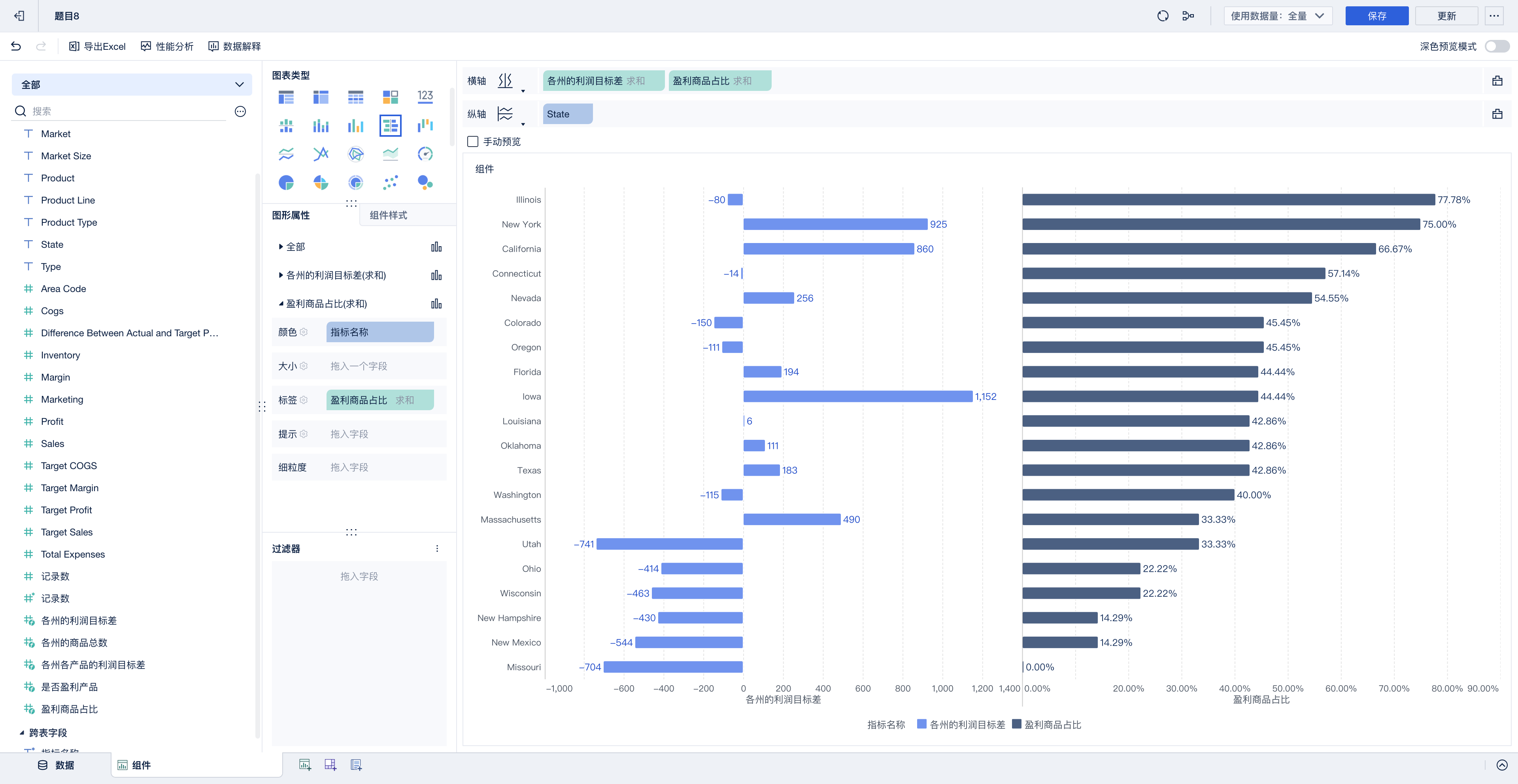
Task: Switch to the 数据 bottom tab
Action: point(56,765)
